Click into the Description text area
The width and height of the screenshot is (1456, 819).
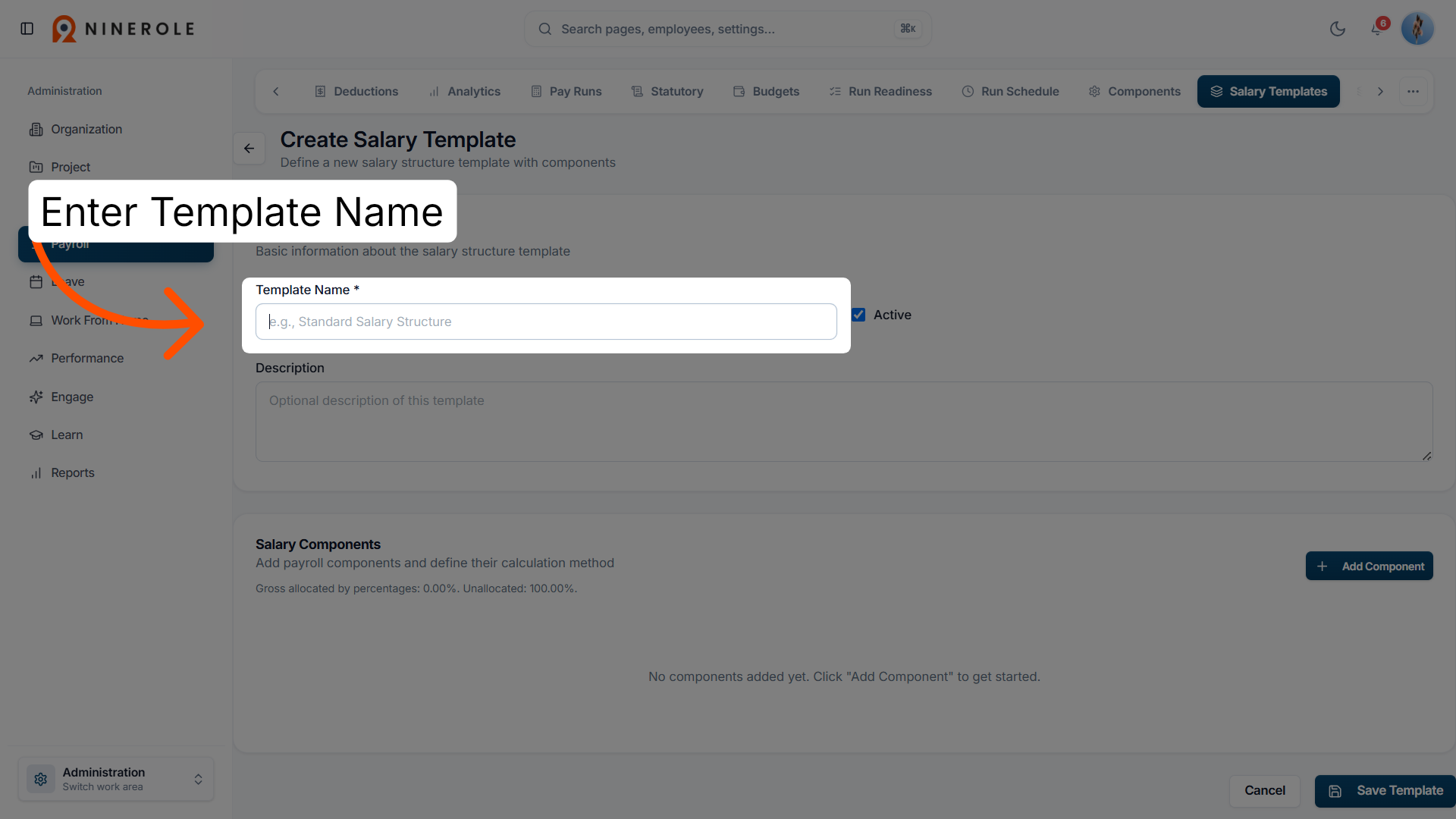click(844, 422)
